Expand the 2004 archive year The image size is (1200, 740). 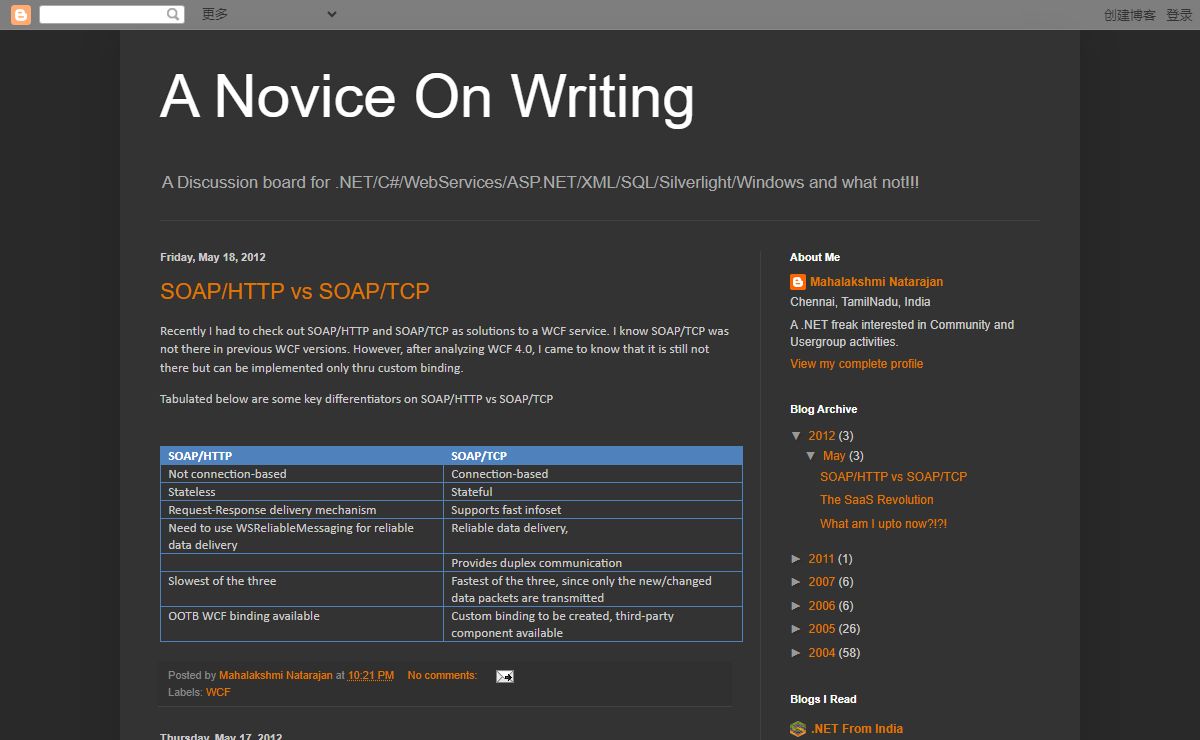(797, 653)
